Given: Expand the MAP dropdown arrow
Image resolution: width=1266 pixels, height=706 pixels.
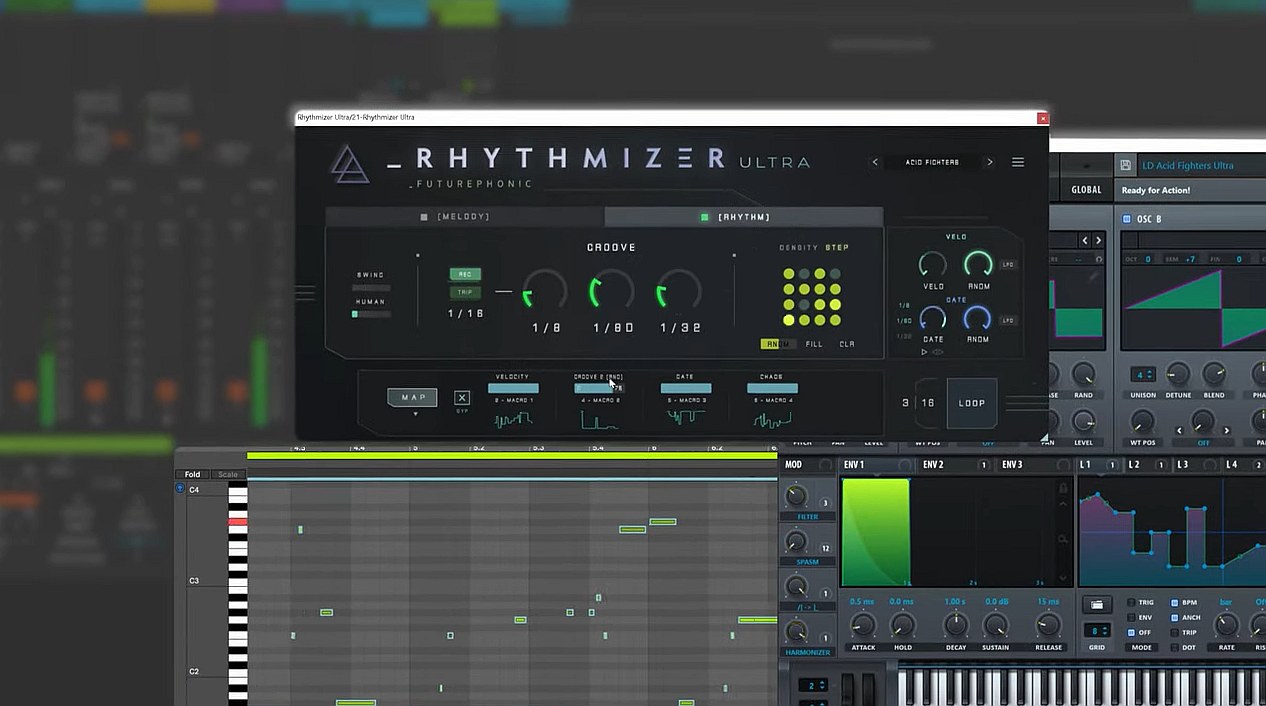Looking at the screenshot, I should tap(414, 414).
